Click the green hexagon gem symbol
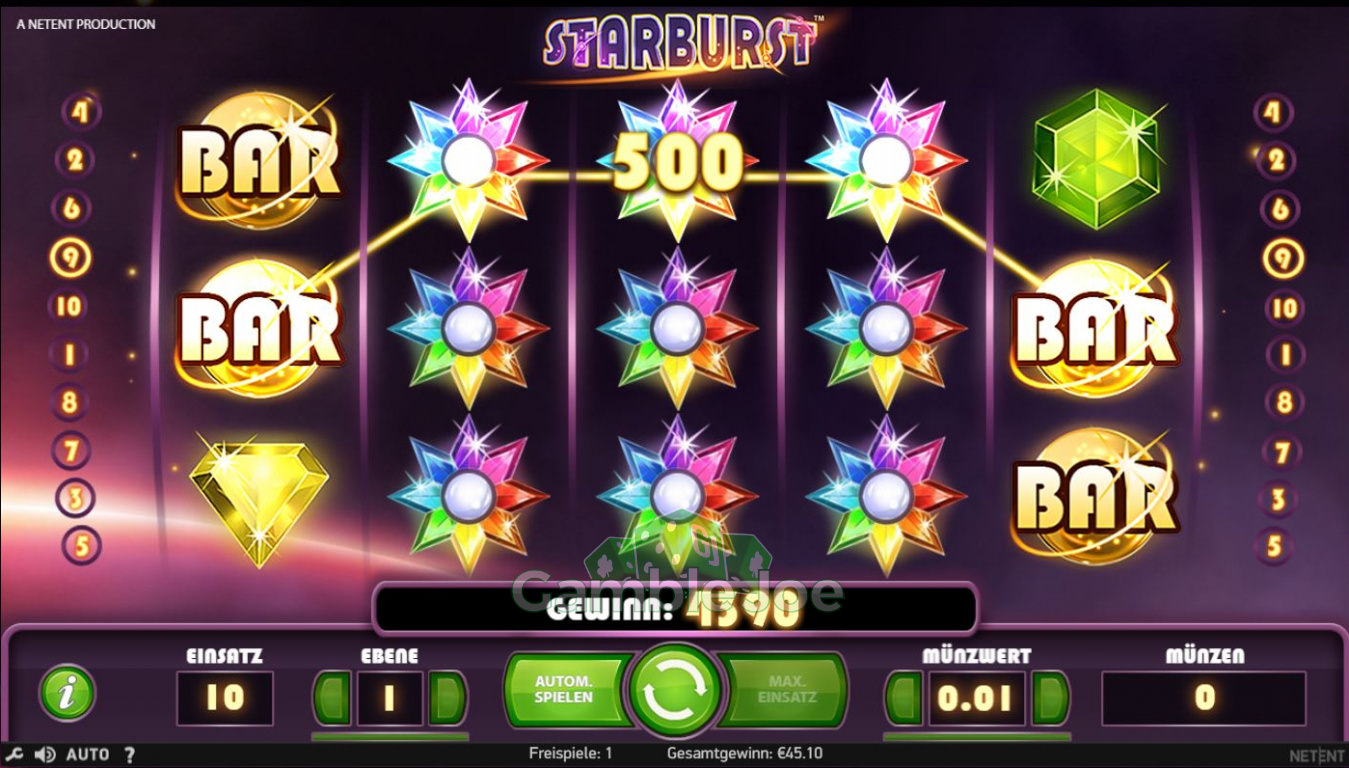Screen dimensions: 1349x768 1096,158
